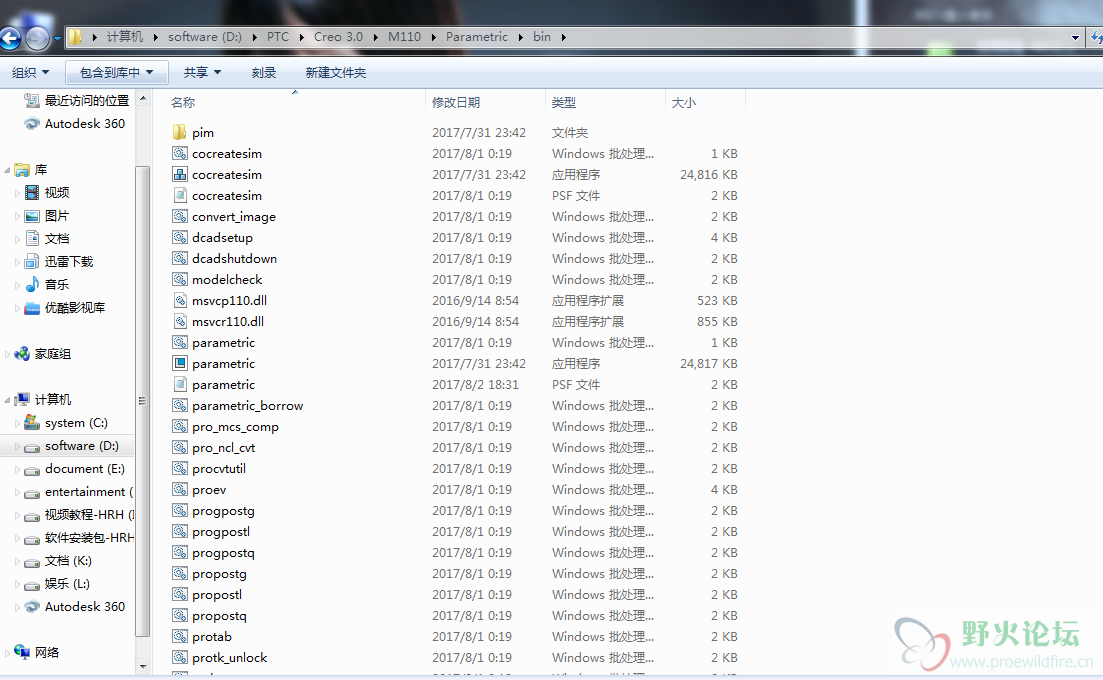
Task: Click the navigation pane scrollbar thumb
Action: (143, 401)
